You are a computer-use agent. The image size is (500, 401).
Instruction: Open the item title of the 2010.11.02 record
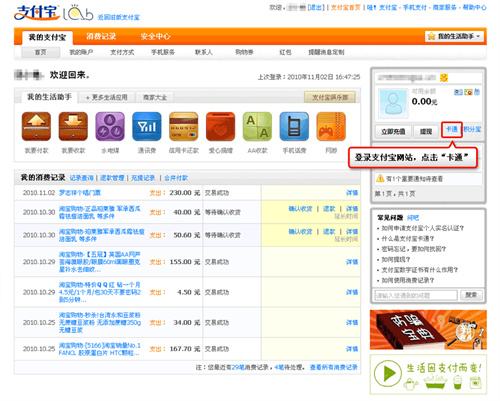click(80, 193)
